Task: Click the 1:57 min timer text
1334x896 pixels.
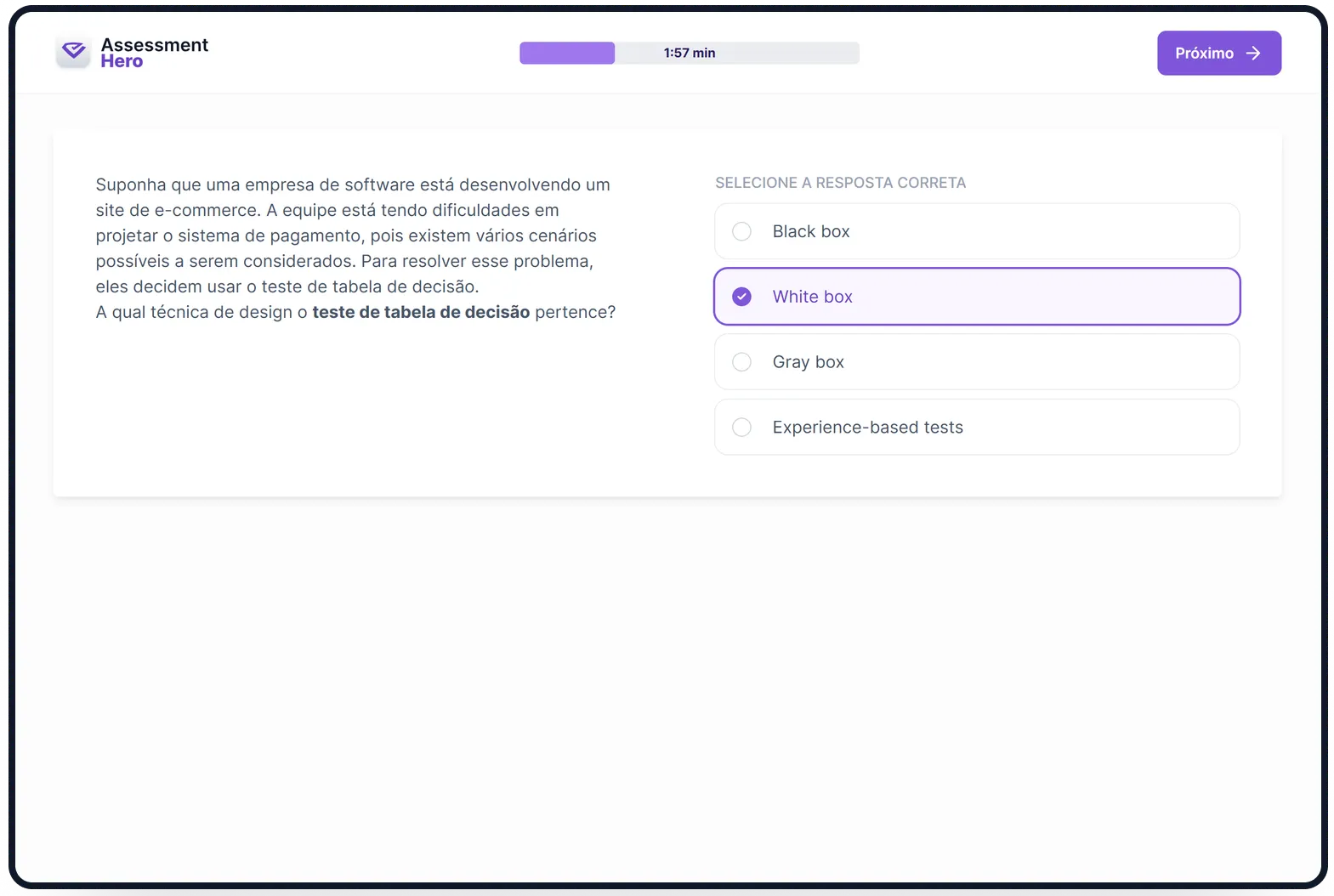Action: click(690, 53)
